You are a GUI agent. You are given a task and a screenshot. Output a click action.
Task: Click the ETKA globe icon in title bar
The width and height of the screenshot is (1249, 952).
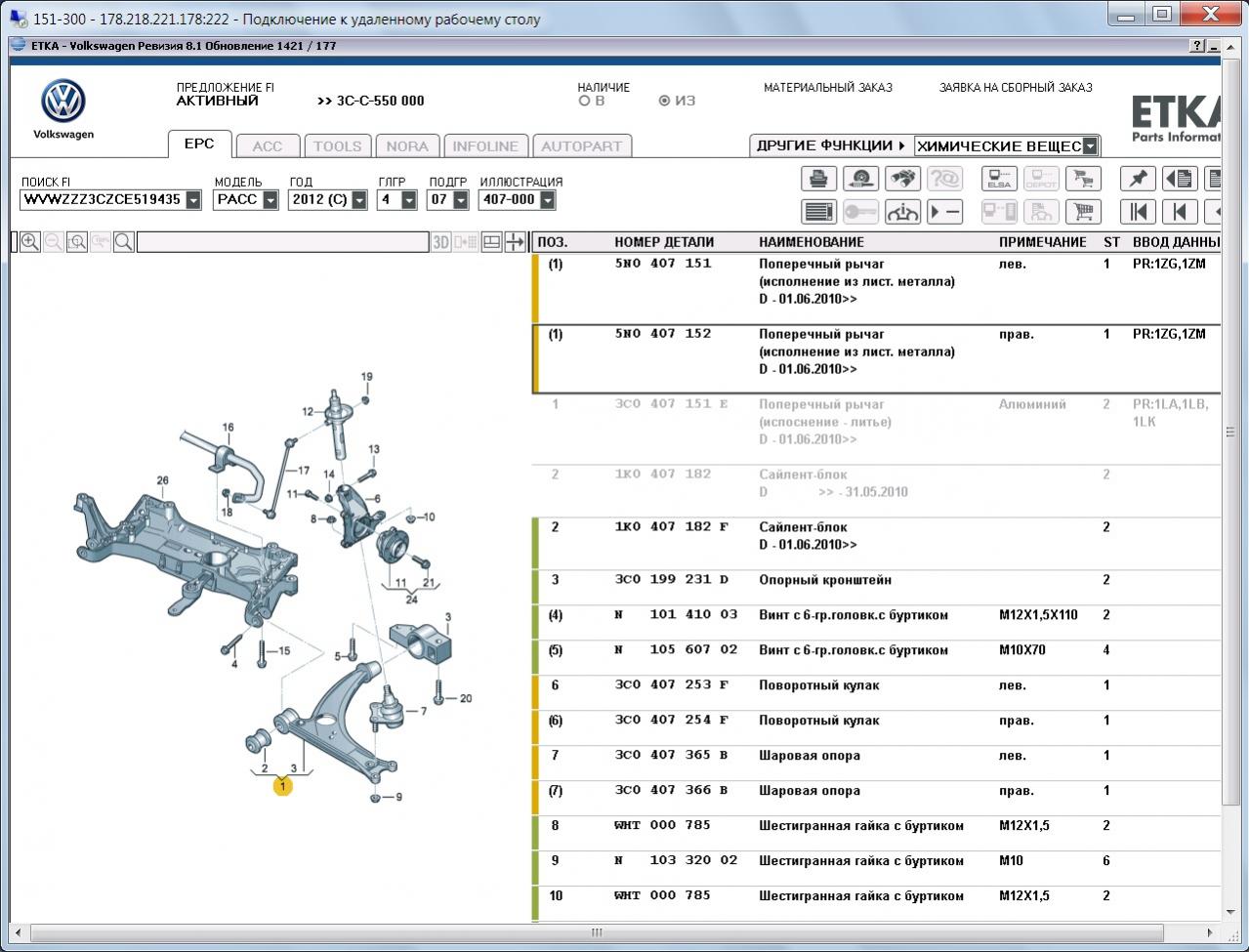pos(19,45)
